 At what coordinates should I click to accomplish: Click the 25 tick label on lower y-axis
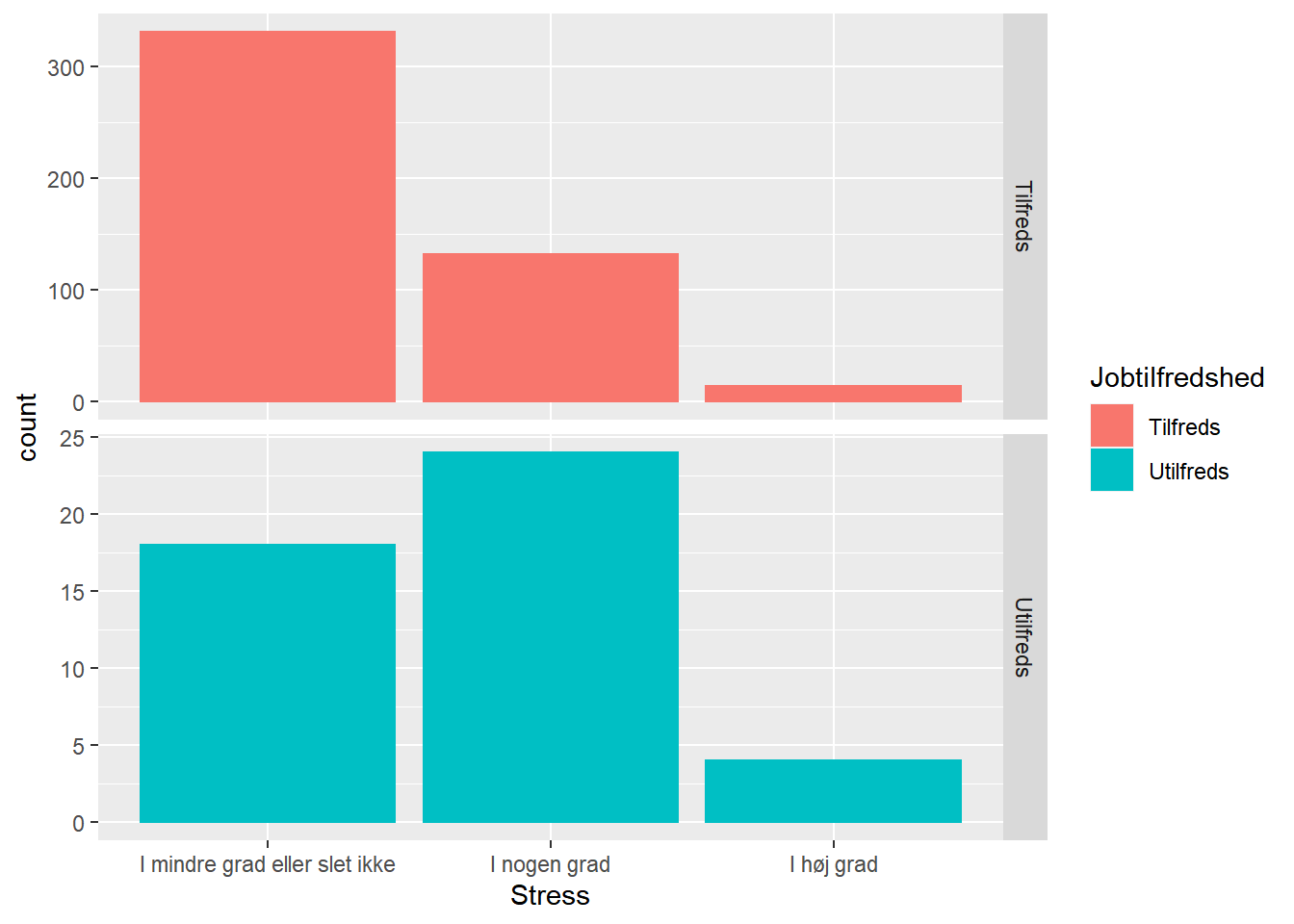(x=72, y=438)
